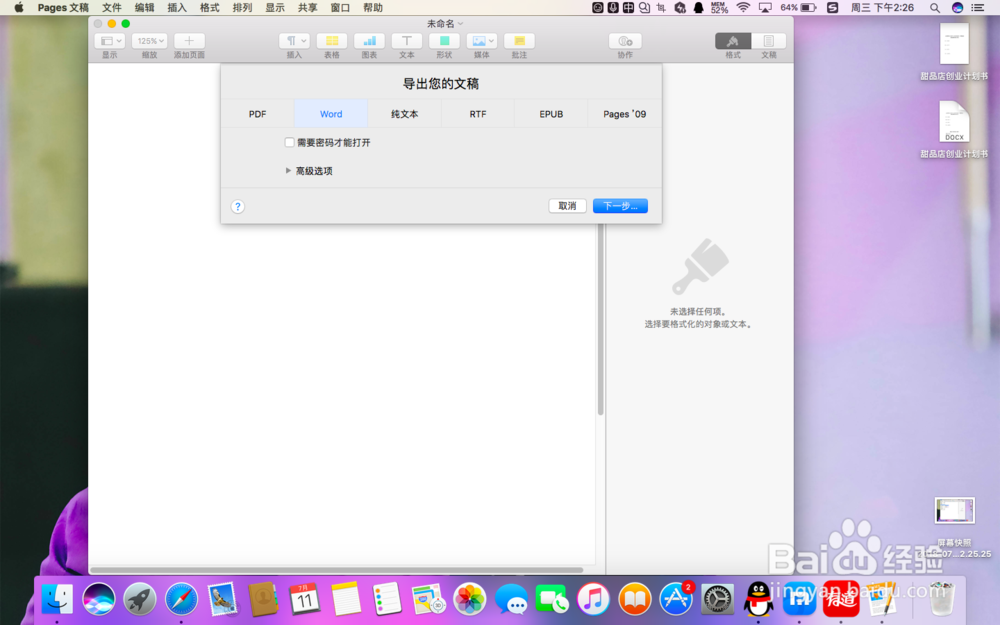This screenshot has height=625, width=1000.
Task: Open the 编辑 menu
Action: tap(145, 8)
